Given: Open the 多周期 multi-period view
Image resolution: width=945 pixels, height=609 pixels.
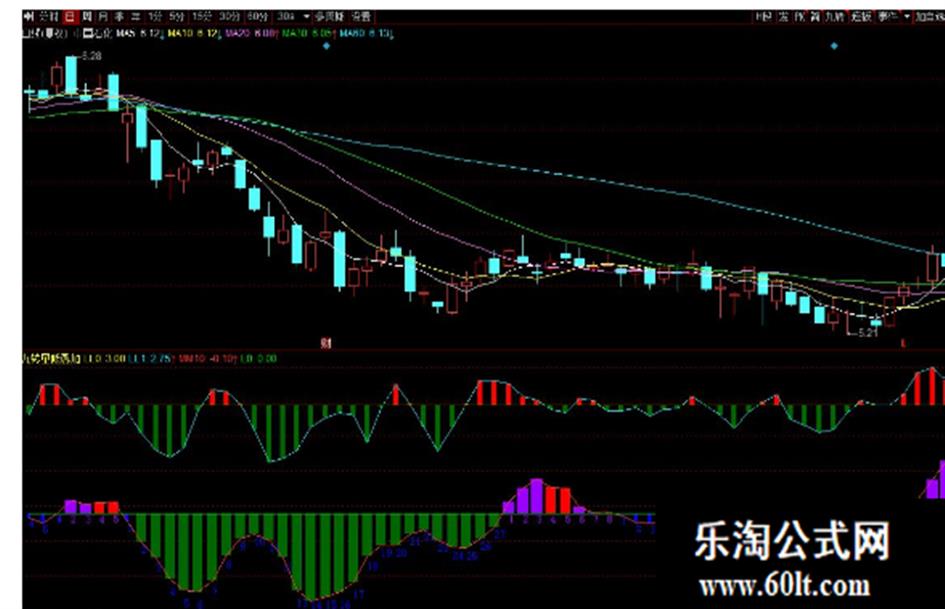Looking at the screenshot, I should point(328,17).
